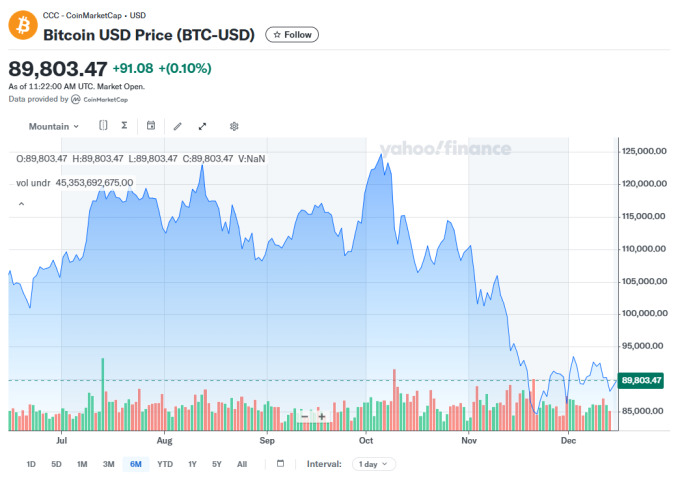
Task: Open the indicators sigma tool
Action: pos(124,126)
